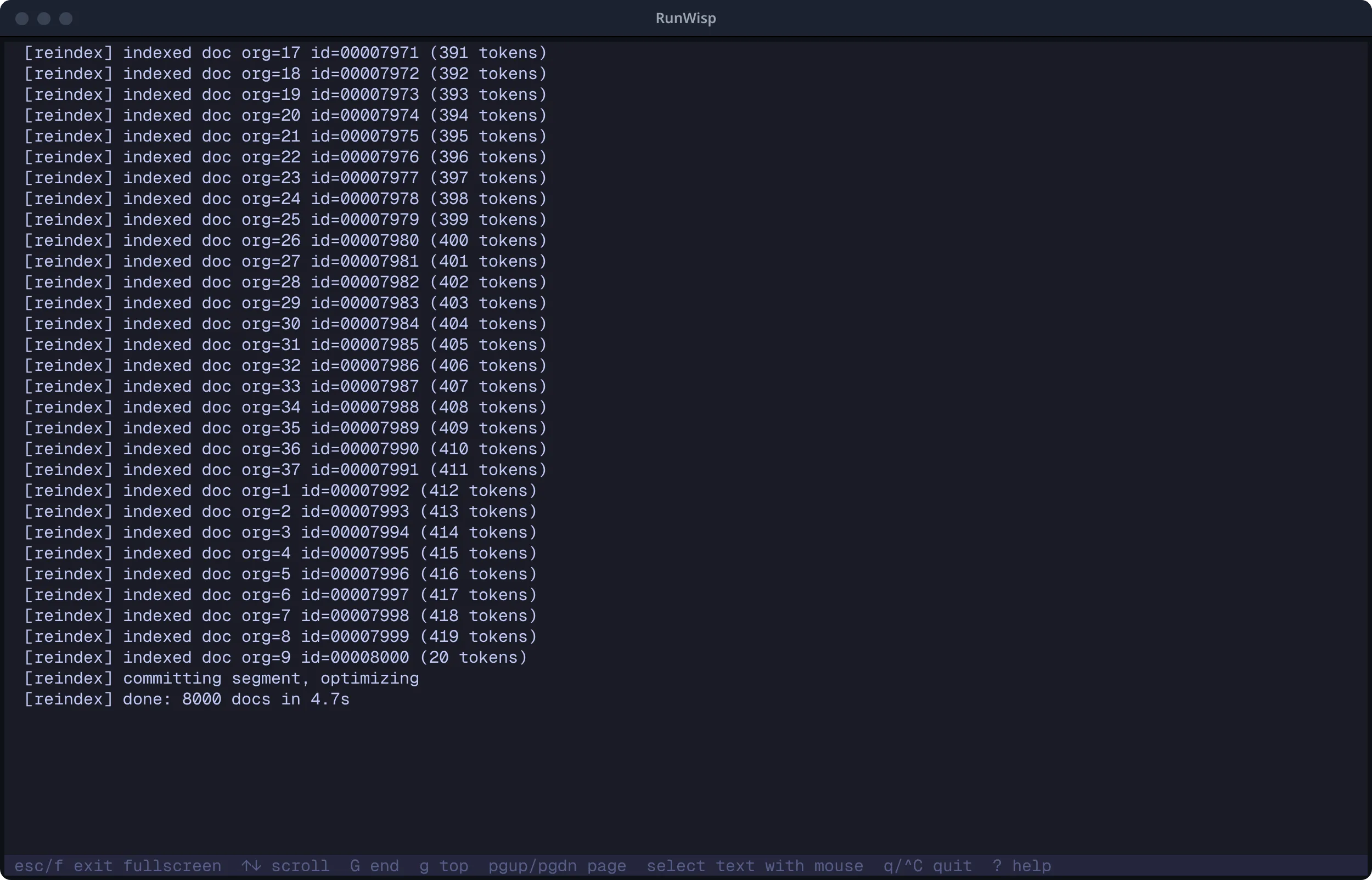
Task: Click log line with id=00007982
Action: [x=286, y=283]
